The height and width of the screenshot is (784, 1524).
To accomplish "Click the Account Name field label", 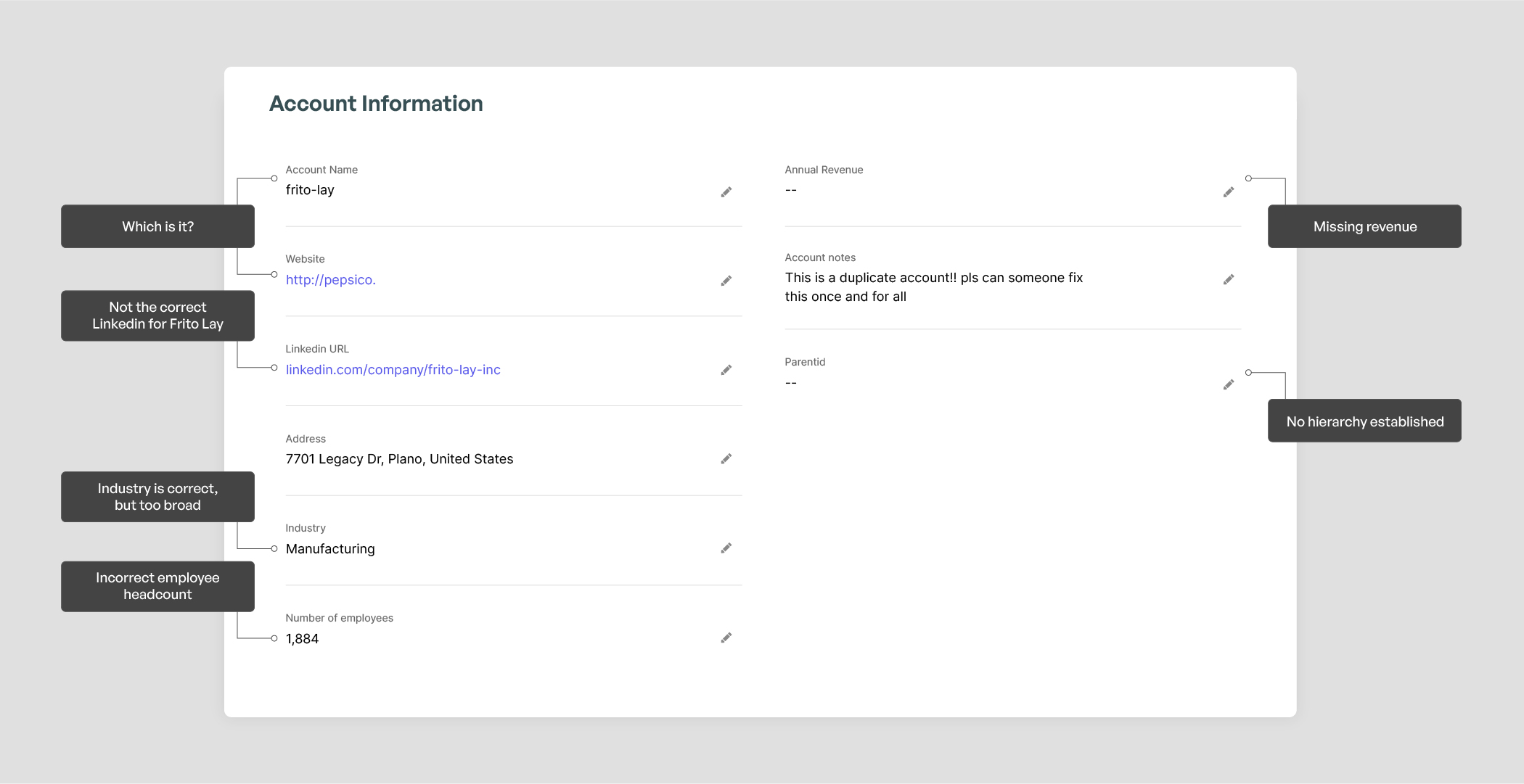I will (x=321, y=170).
